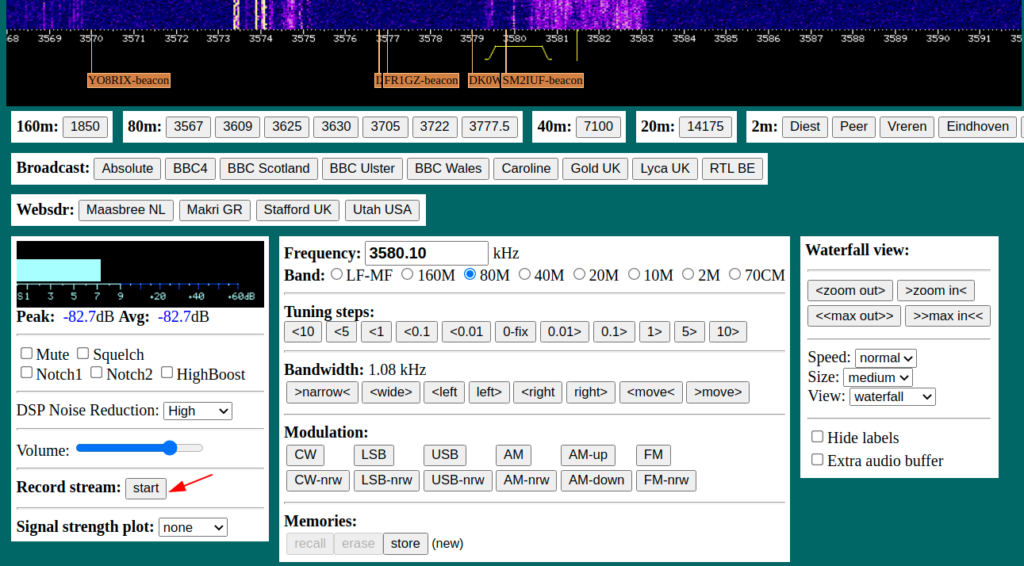This screenshot has width=1024, height=566.
Task: Enable the HighBoost checkbox
Action: click(x=167, y=373)
